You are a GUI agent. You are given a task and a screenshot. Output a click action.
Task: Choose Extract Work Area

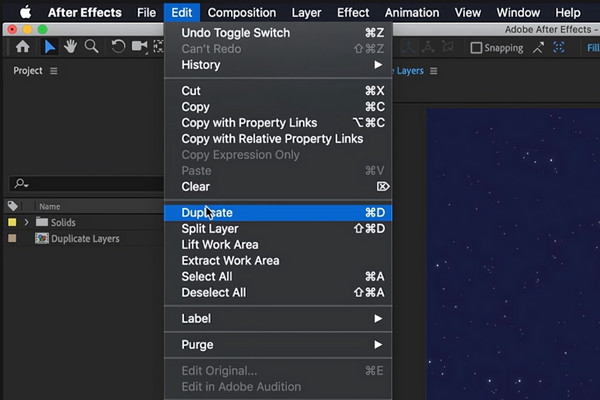click(x=278, y=261)
